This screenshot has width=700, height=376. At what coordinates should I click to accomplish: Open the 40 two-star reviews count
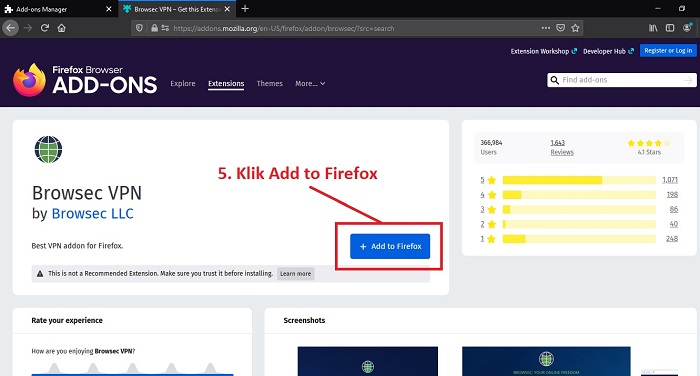point(674,224)
